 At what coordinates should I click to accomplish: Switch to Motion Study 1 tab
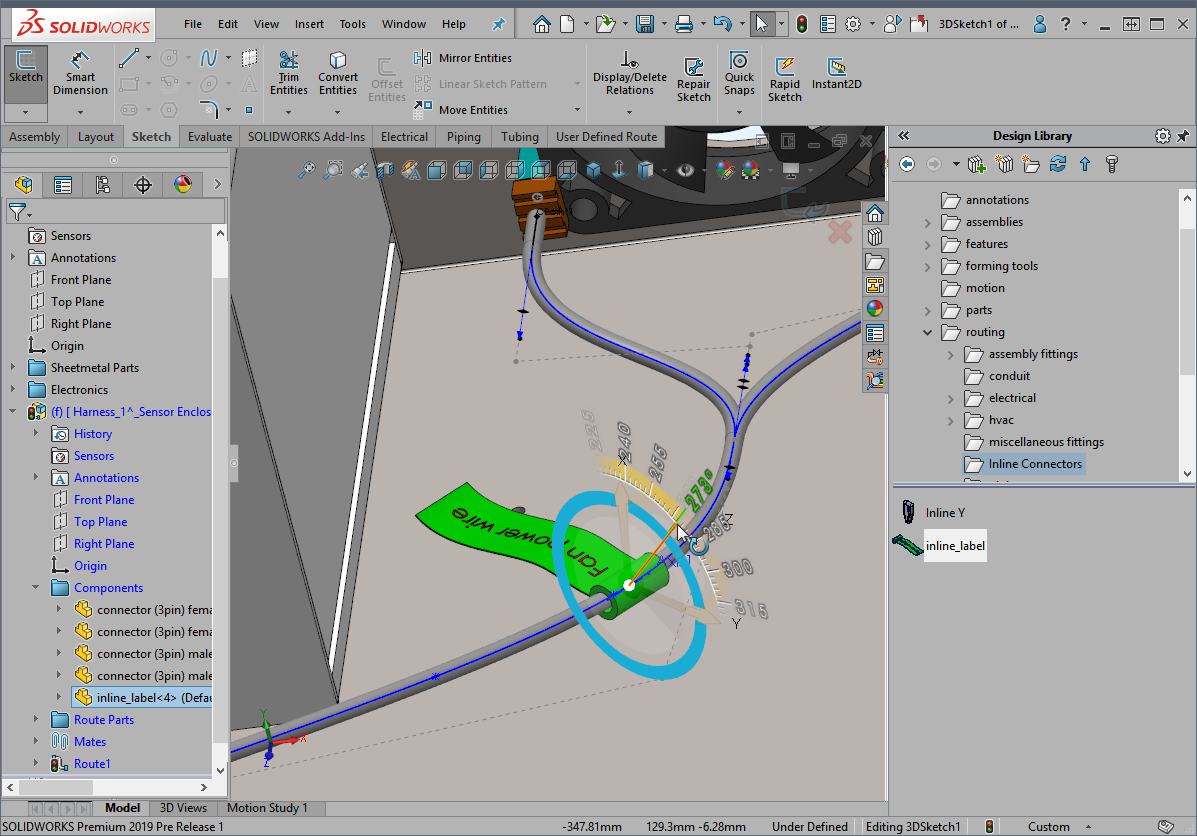[267, 808]
